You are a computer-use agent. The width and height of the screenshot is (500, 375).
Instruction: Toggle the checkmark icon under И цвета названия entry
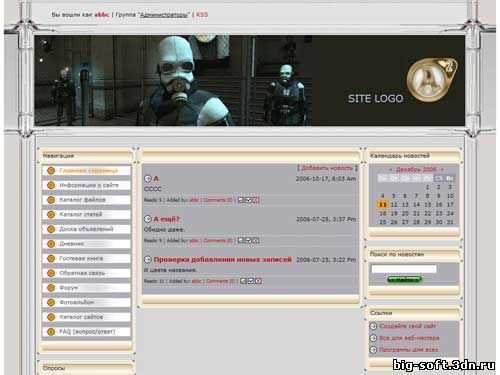pyautogui.click(x=251, y=281)
